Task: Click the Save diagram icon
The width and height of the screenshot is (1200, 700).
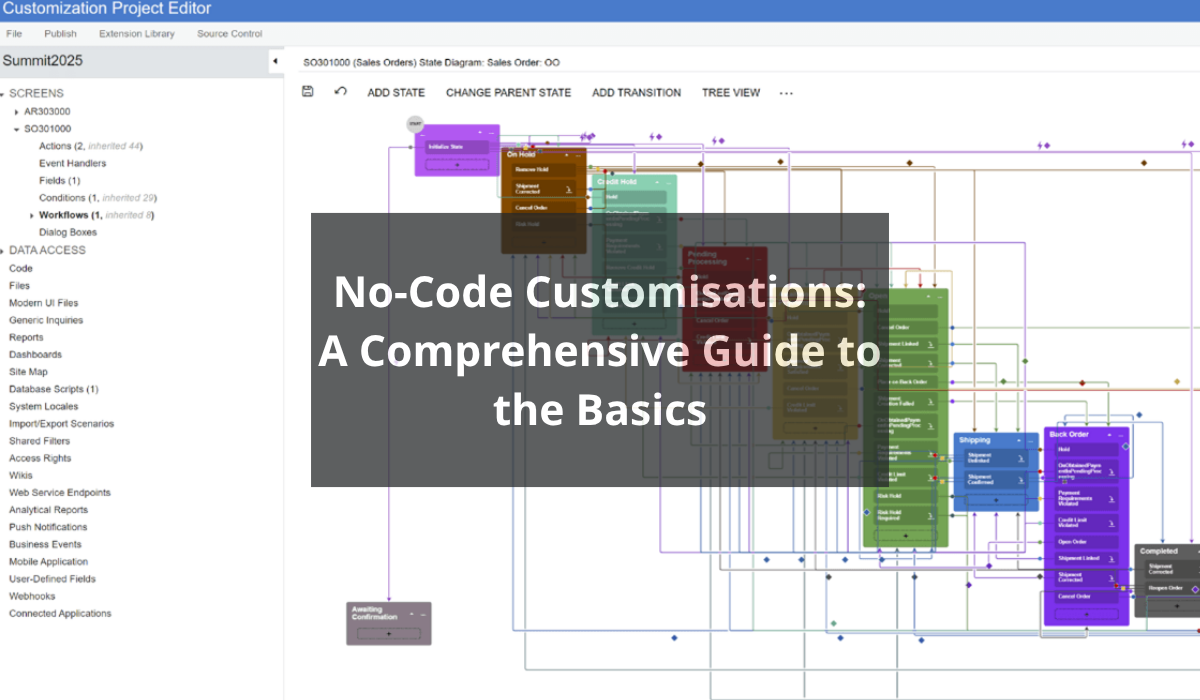Action: click(308, 92)
